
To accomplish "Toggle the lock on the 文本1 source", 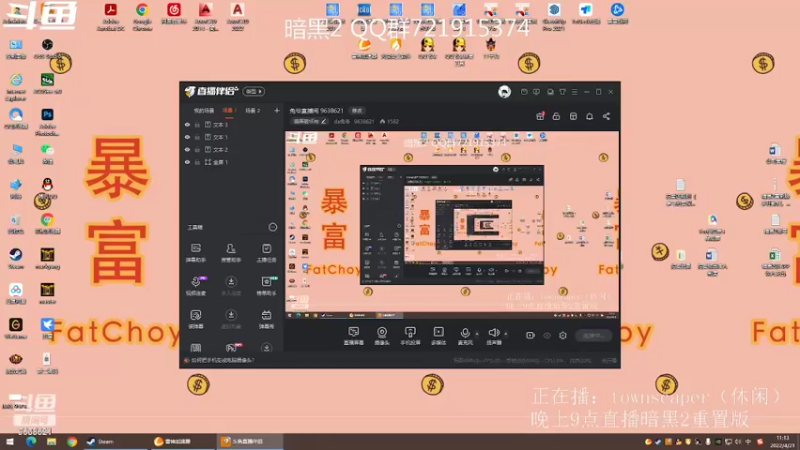I will pos(197,137).
